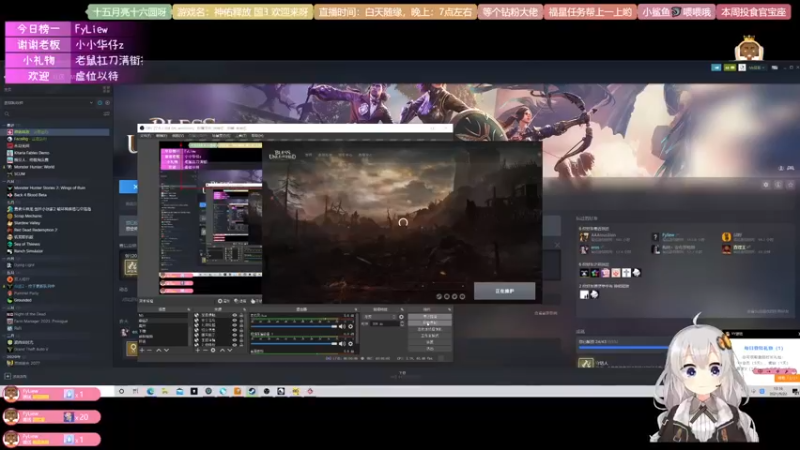Click Add a Game at Steam library bottom
800x450 pixels.
tap(15, 377)
